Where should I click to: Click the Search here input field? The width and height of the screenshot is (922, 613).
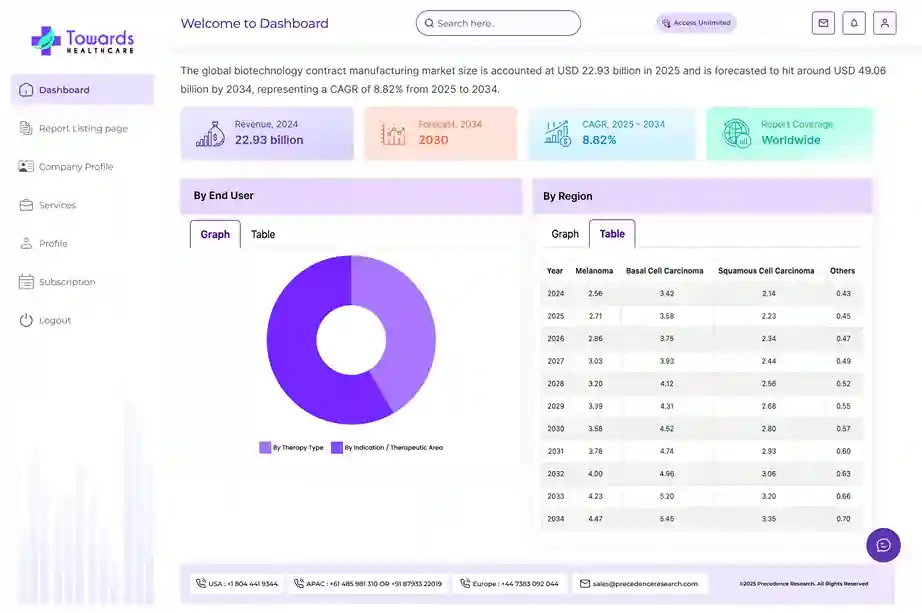[498, 23]
